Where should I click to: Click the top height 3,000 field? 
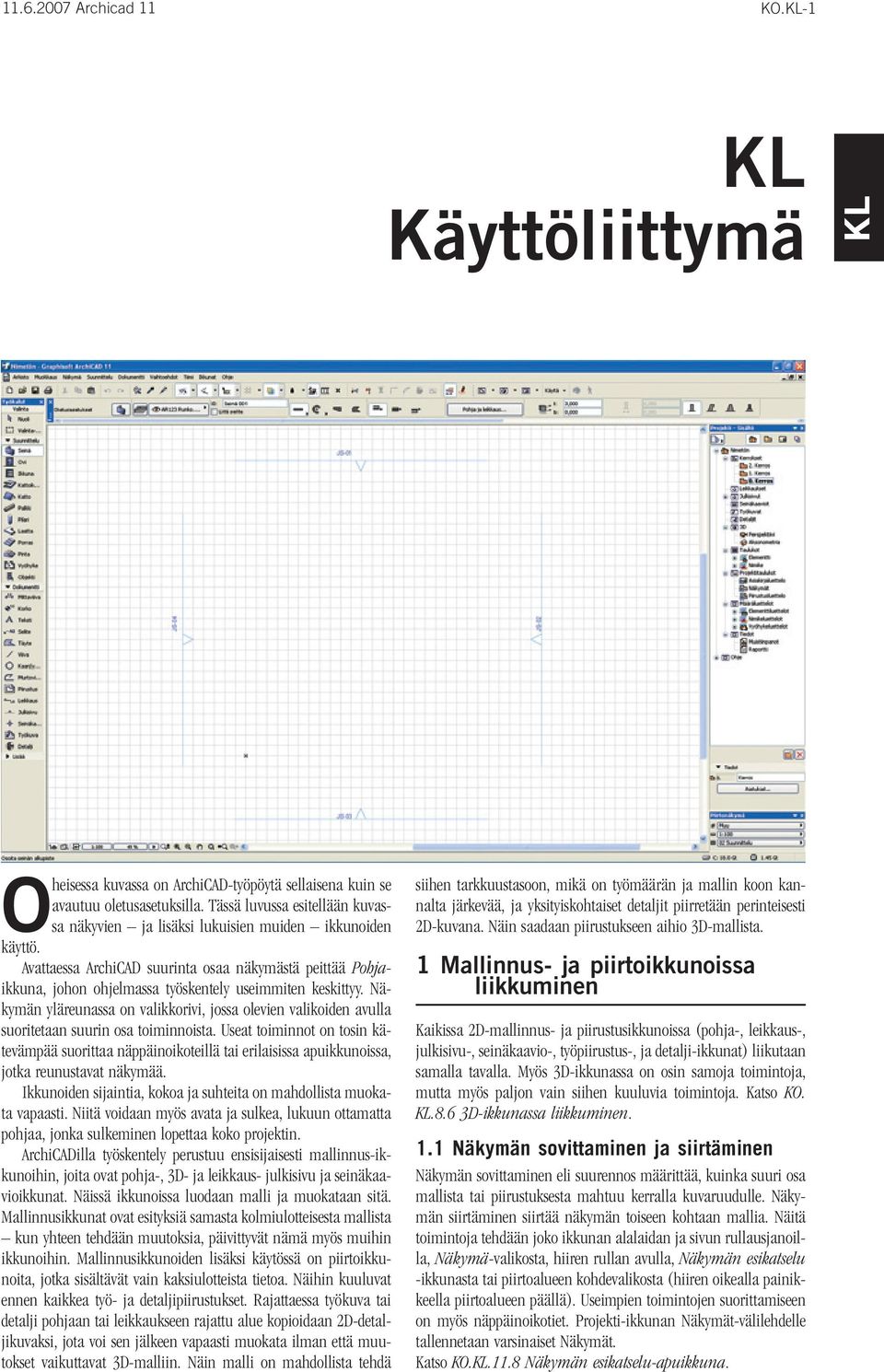[582, 403]
